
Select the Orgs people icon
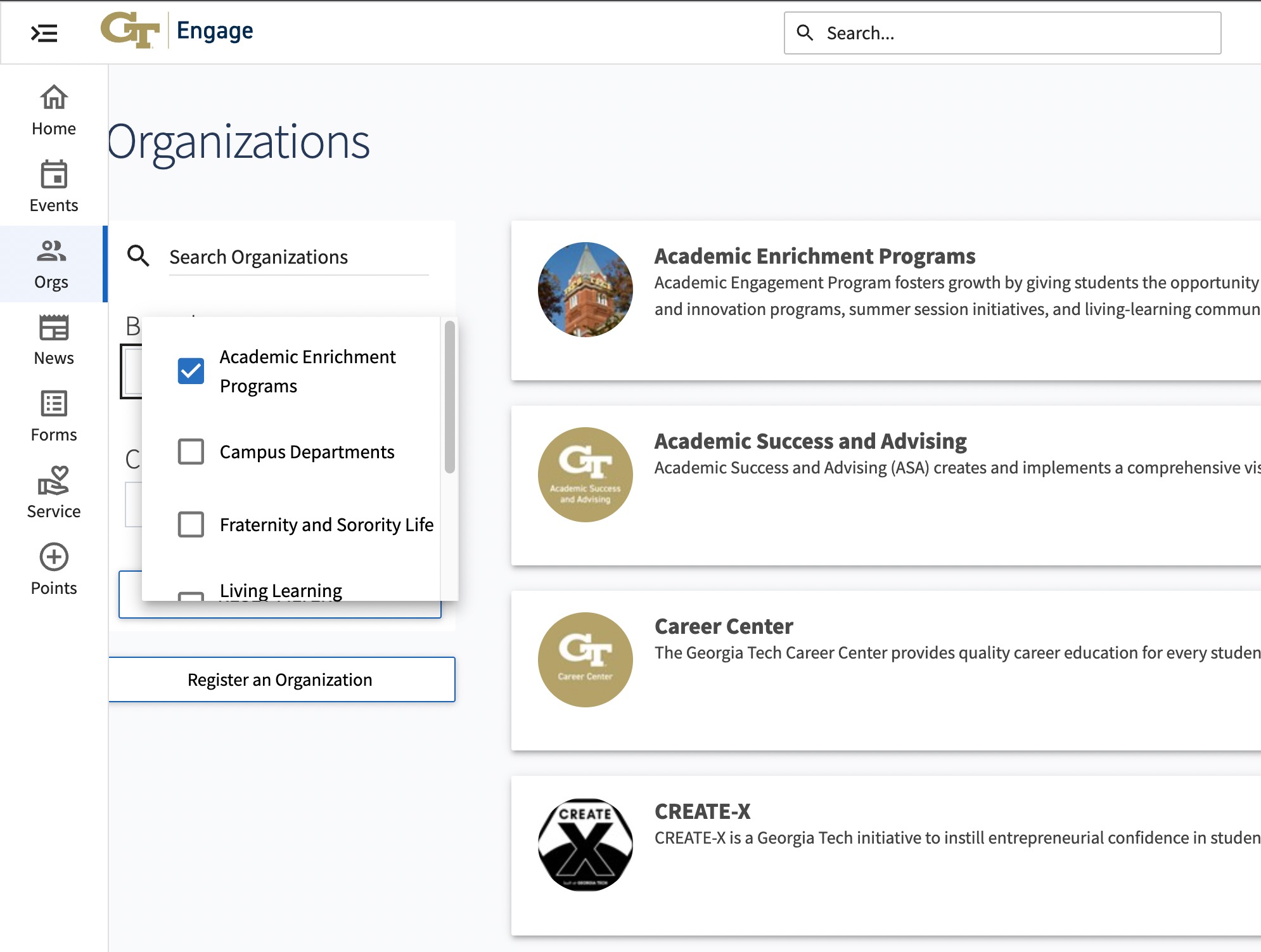tap(51, 251)
